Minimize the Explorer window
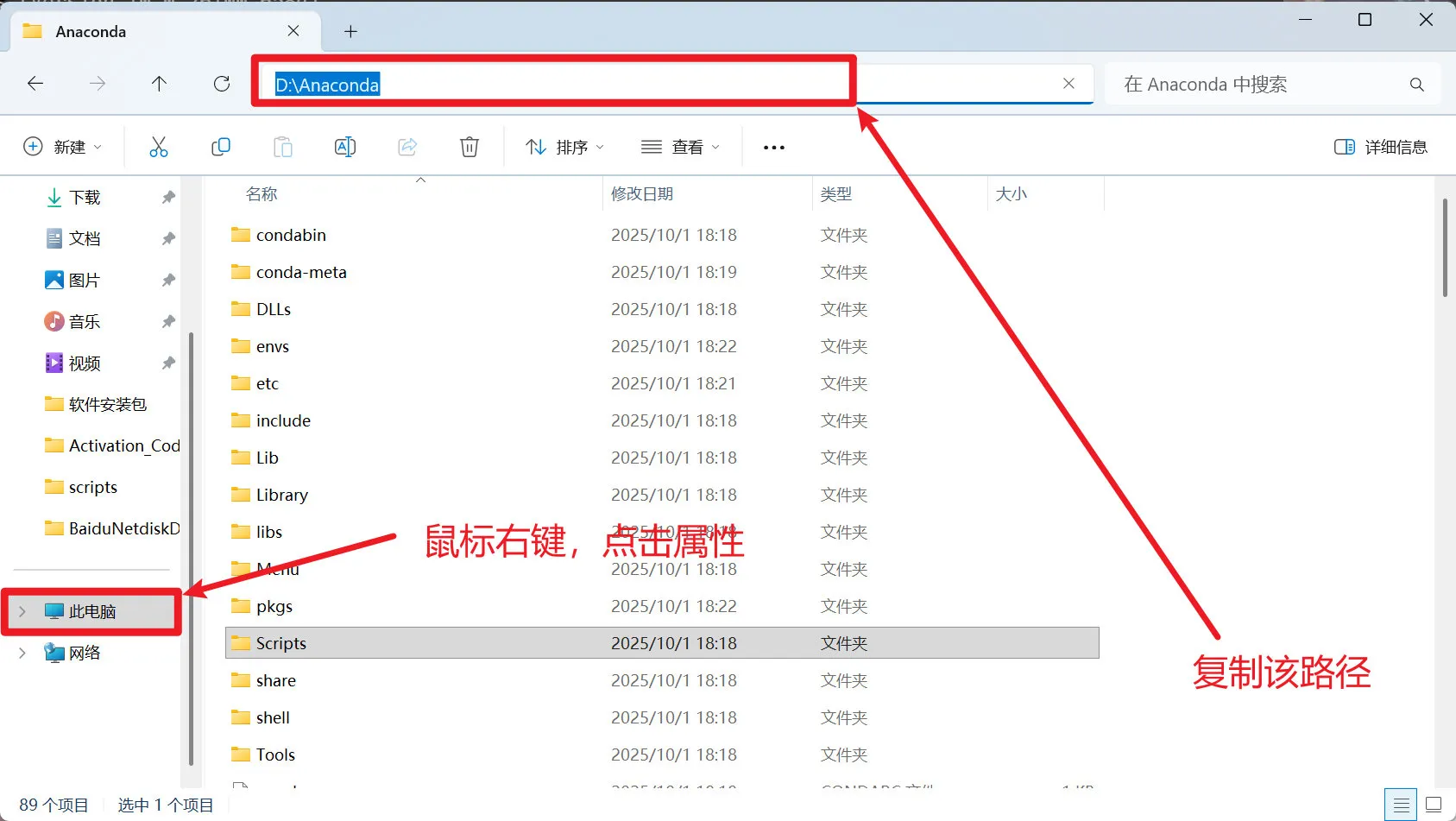 pyautogui.click(x=1305, y=19)
